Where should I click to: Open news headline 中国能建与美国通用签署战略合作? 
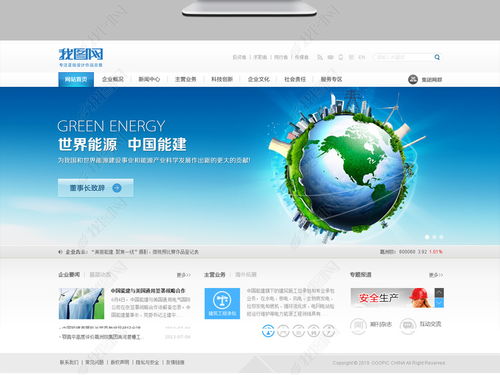148,291
